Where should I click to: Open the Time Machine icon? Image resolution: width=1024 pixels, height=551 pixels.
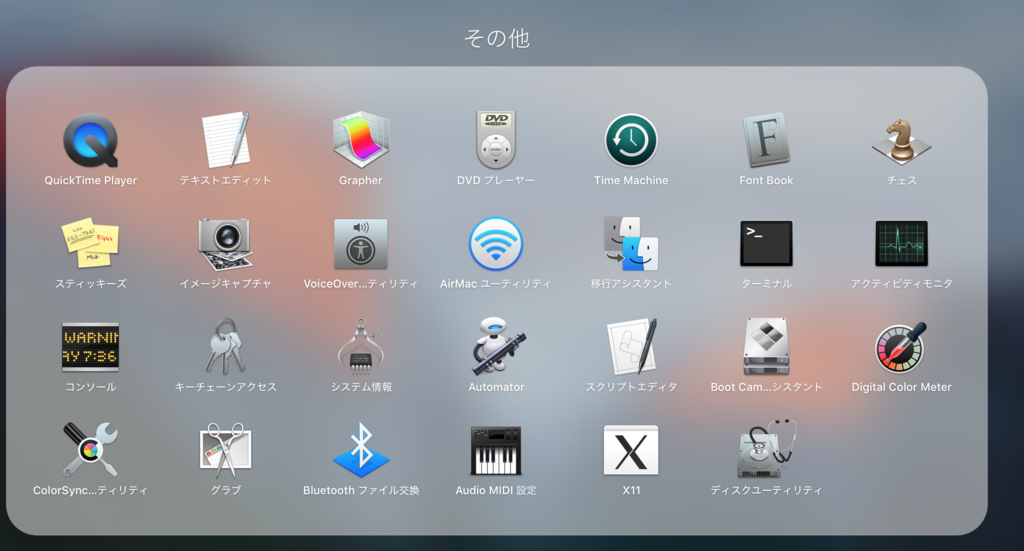(631, 140)
